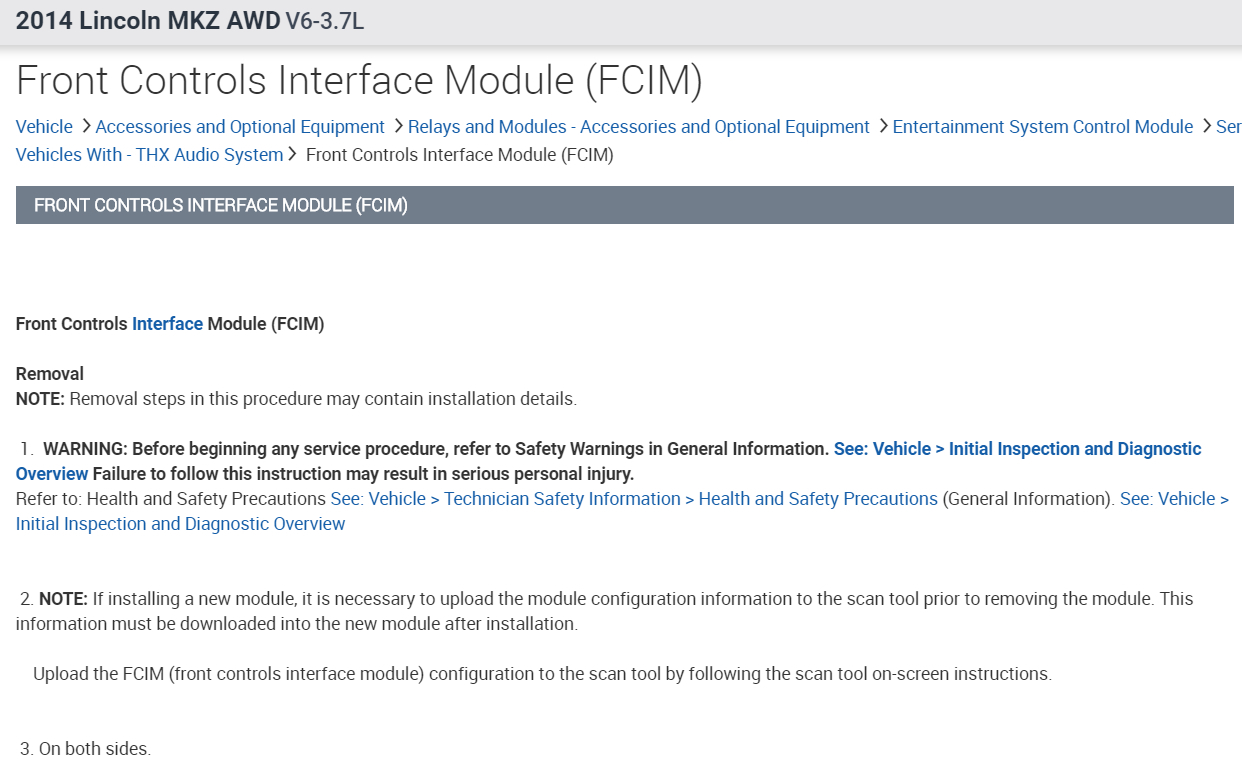Click the Vehicle breadcrumb link
The image size is (1242, 777).
(x=44, y=127)
